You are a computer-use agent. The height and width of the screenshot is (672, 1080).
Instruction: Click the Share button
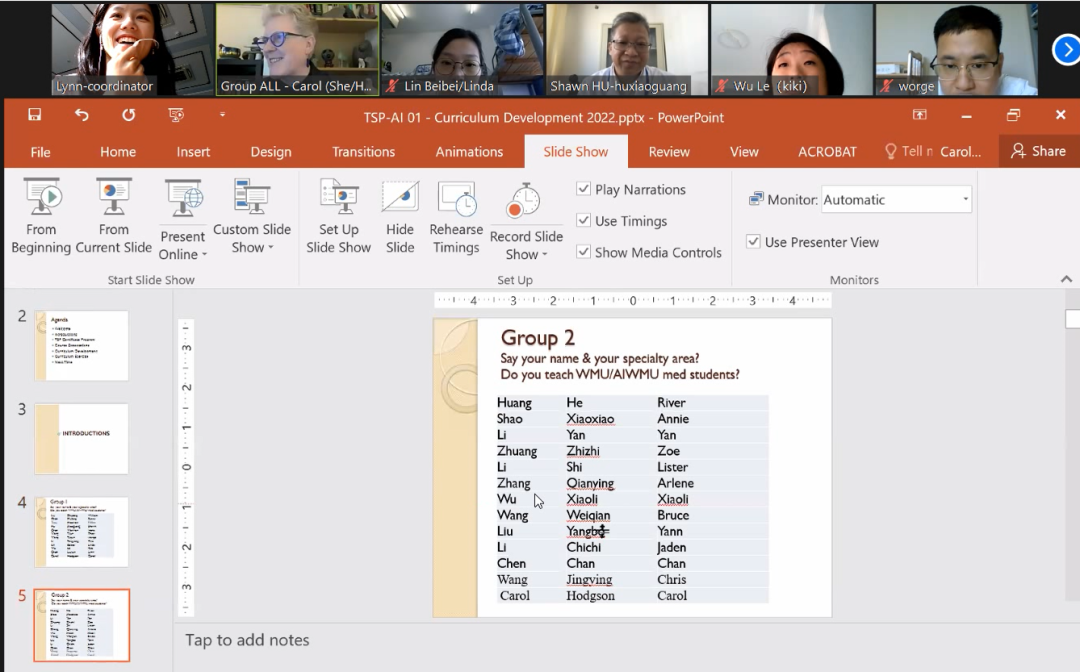click(x=1038, y=151)
